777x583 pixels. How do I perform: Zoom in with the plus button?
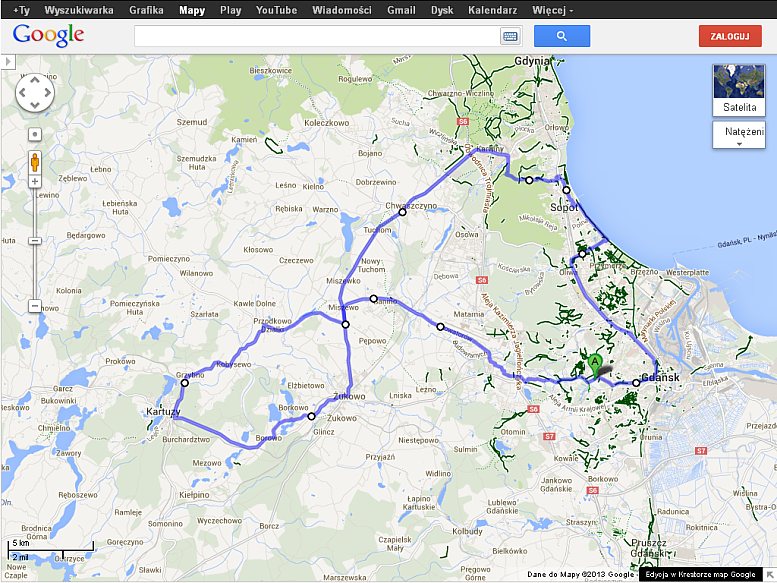click(x=35, y=182)
